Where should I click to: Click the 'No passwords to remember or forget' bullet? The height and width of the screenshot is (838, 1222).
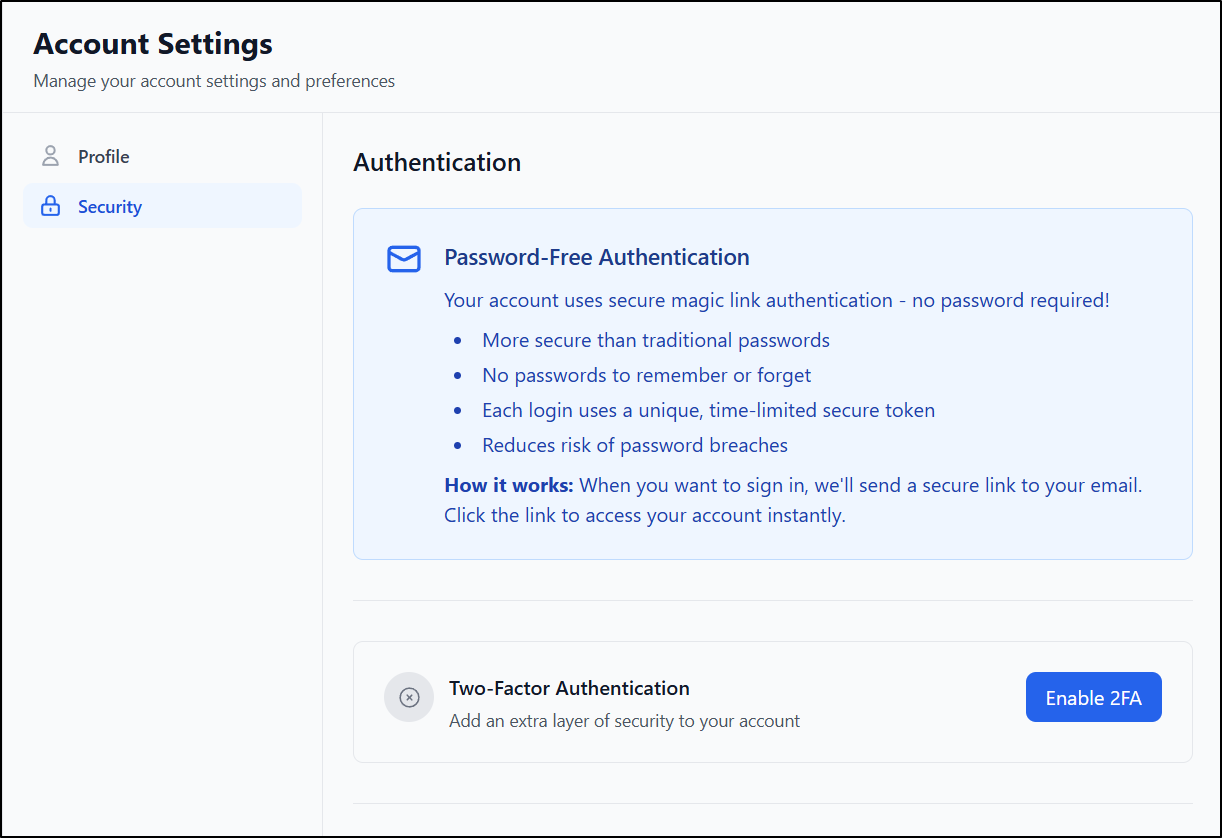(x=648, y=375)
